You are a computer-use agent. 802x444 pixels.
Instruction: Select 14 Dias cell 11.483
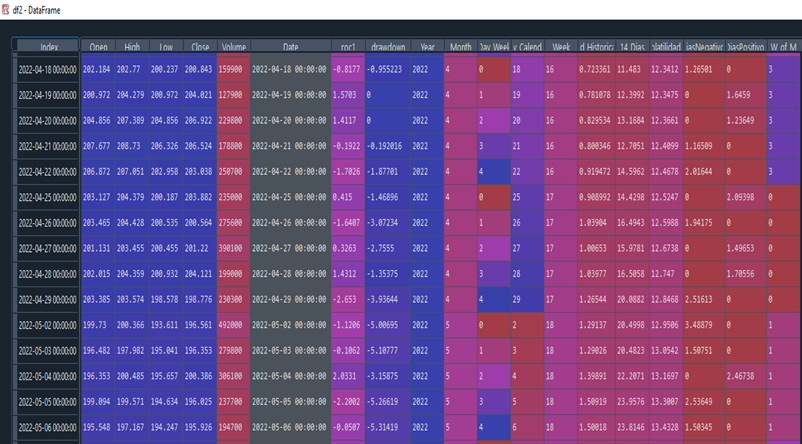[x=633, y=70]
